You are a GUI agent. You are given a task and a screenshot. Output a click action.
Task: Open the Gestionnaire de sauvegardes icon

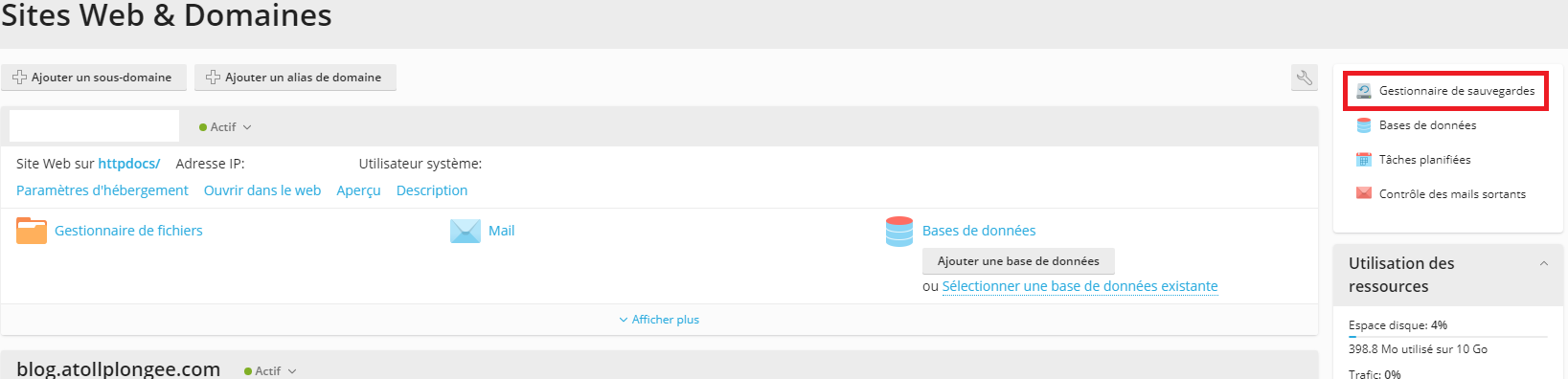tap(1364, 91)
